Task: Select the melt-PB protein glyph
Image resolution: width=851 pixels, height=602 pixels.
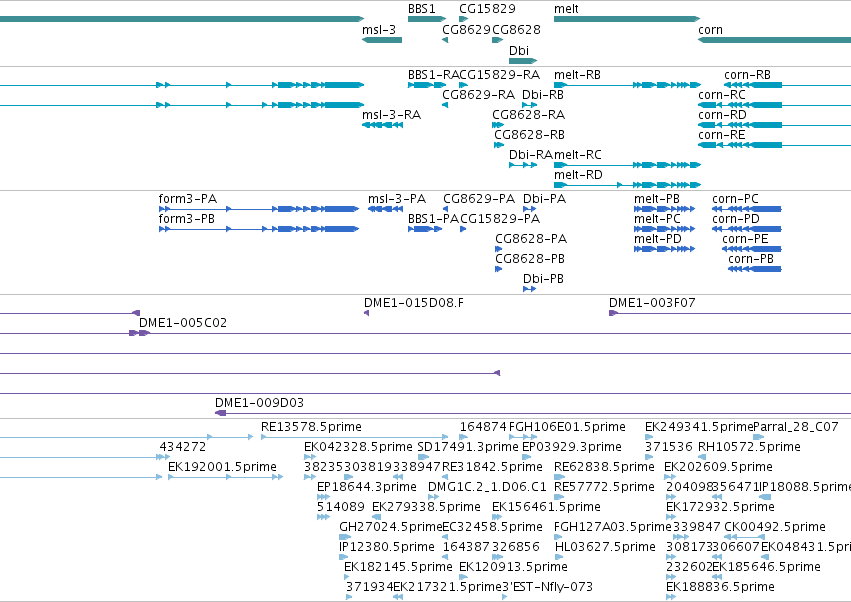Action: coord(664,208)
